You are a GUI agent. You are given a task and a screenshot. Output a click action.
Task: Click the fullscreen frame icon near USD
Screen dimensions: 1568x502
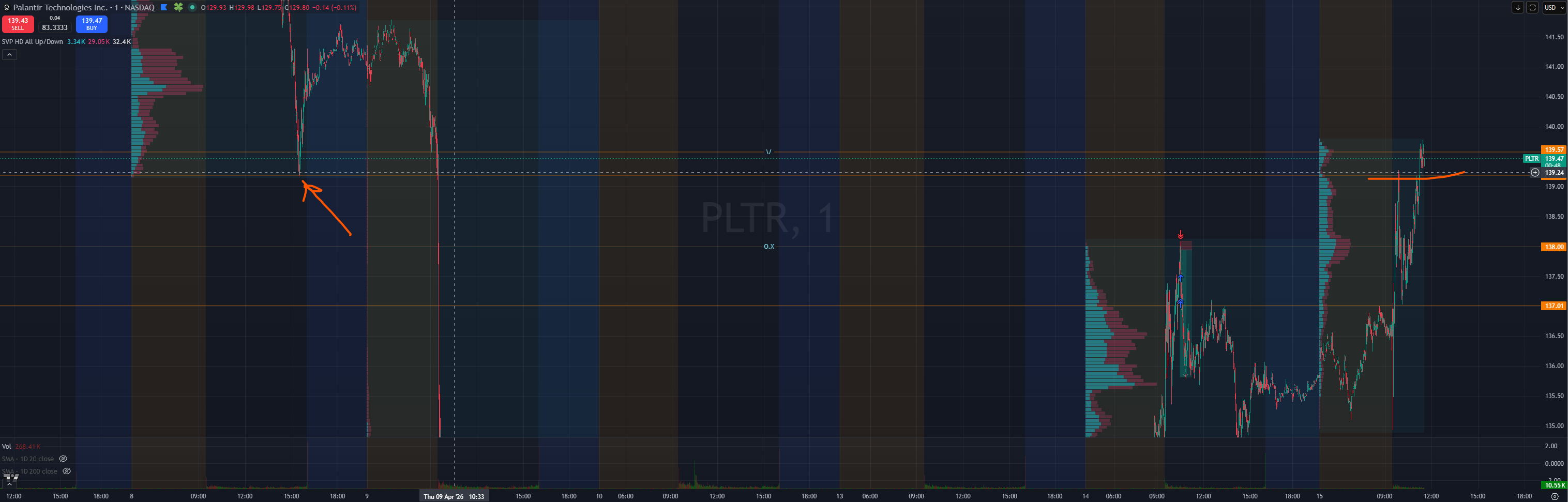tap(1532, 7)
